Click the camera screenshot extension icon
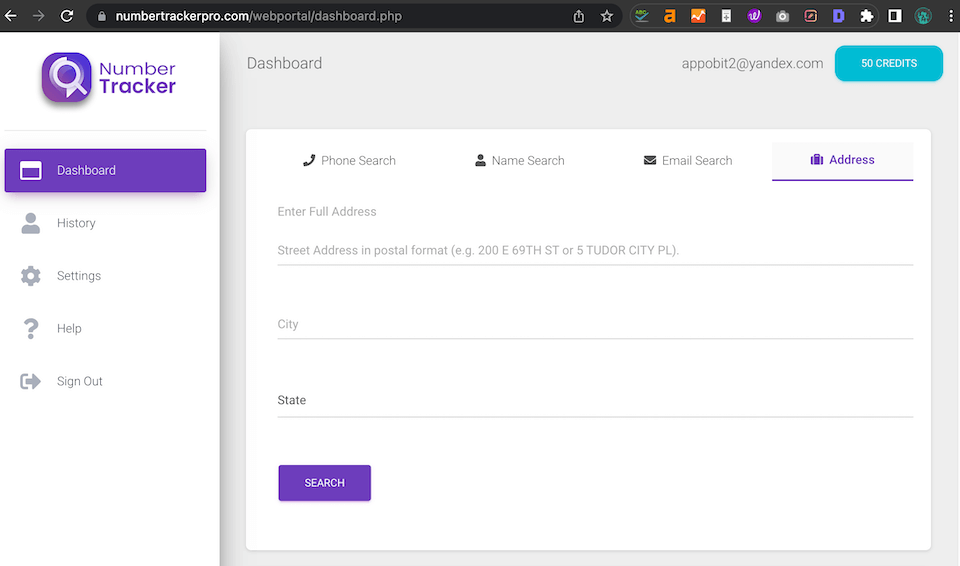Image resolution: width=960 pixels, height=566 pixels. pyautogui.click(x=782, y=17)
